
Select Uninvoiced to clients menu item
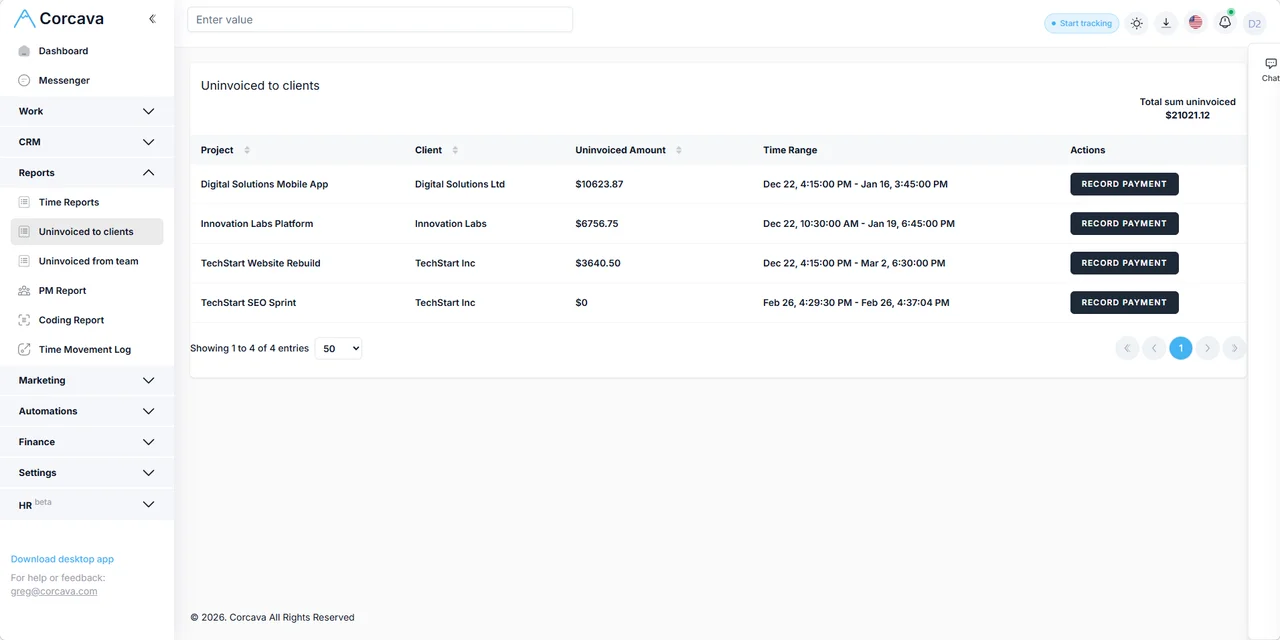[86, 232]
